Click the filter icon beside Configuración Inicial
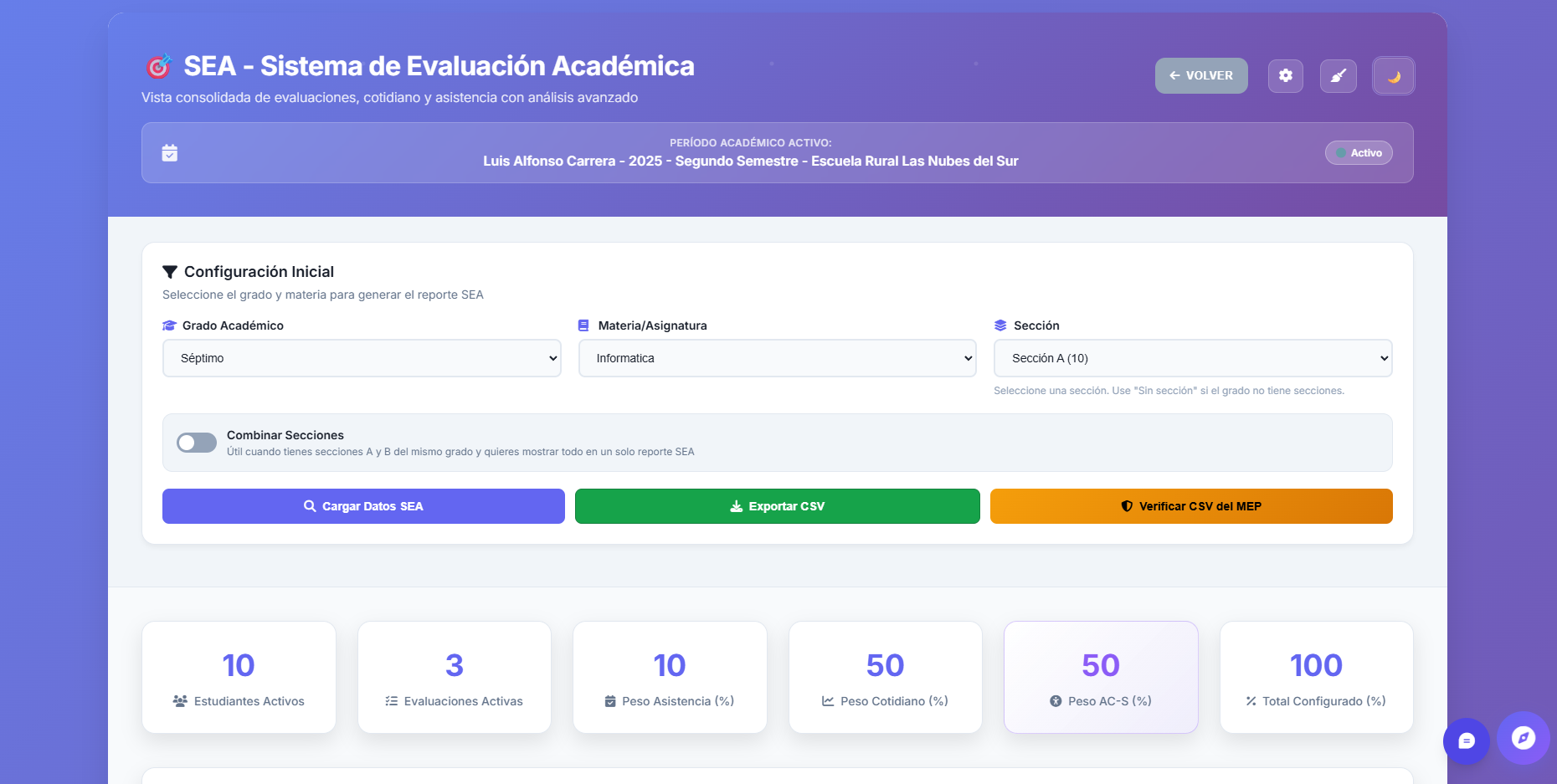1557x784 pixels. click(170, 272)
